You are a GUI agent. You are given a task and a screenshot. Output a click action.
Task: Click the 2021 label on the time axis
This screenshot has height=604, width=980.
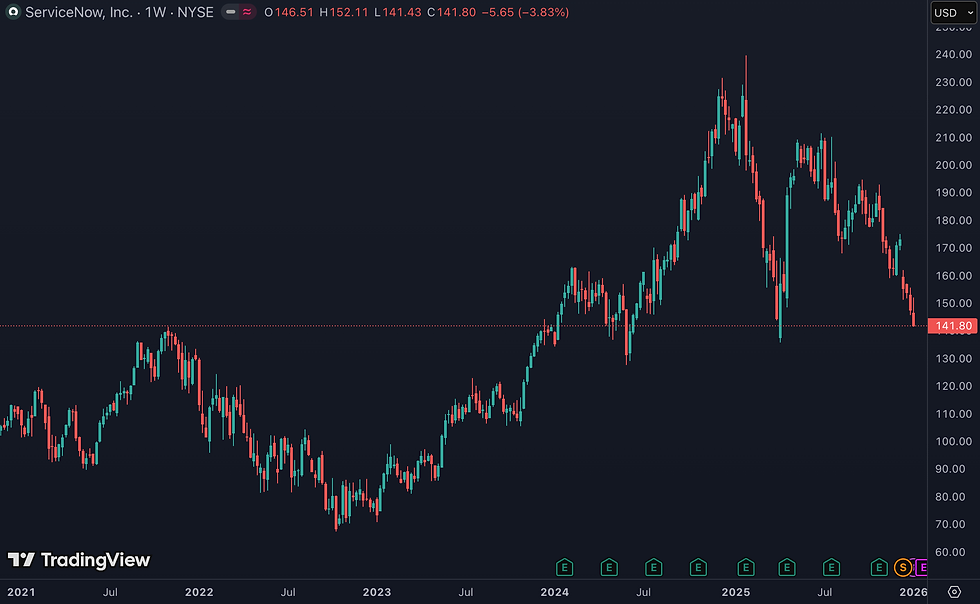point(21,592)
